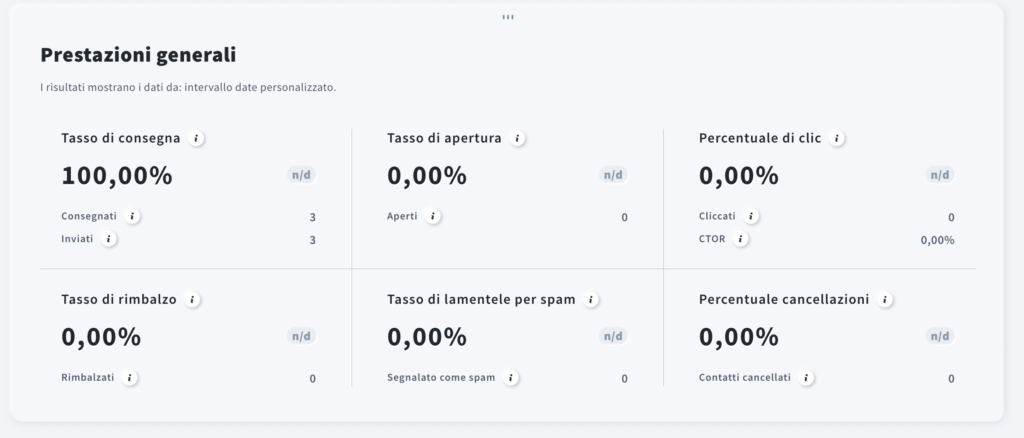This screenshot has width=1024, height=438.
Task: Click the n/d badge under Tasso di apertura
Action: click(x=613, y=175)
